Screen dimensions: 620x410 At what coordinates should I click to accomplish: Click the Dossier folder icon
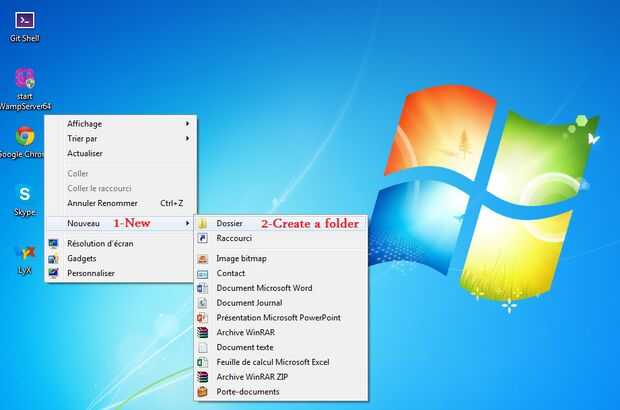202,224
